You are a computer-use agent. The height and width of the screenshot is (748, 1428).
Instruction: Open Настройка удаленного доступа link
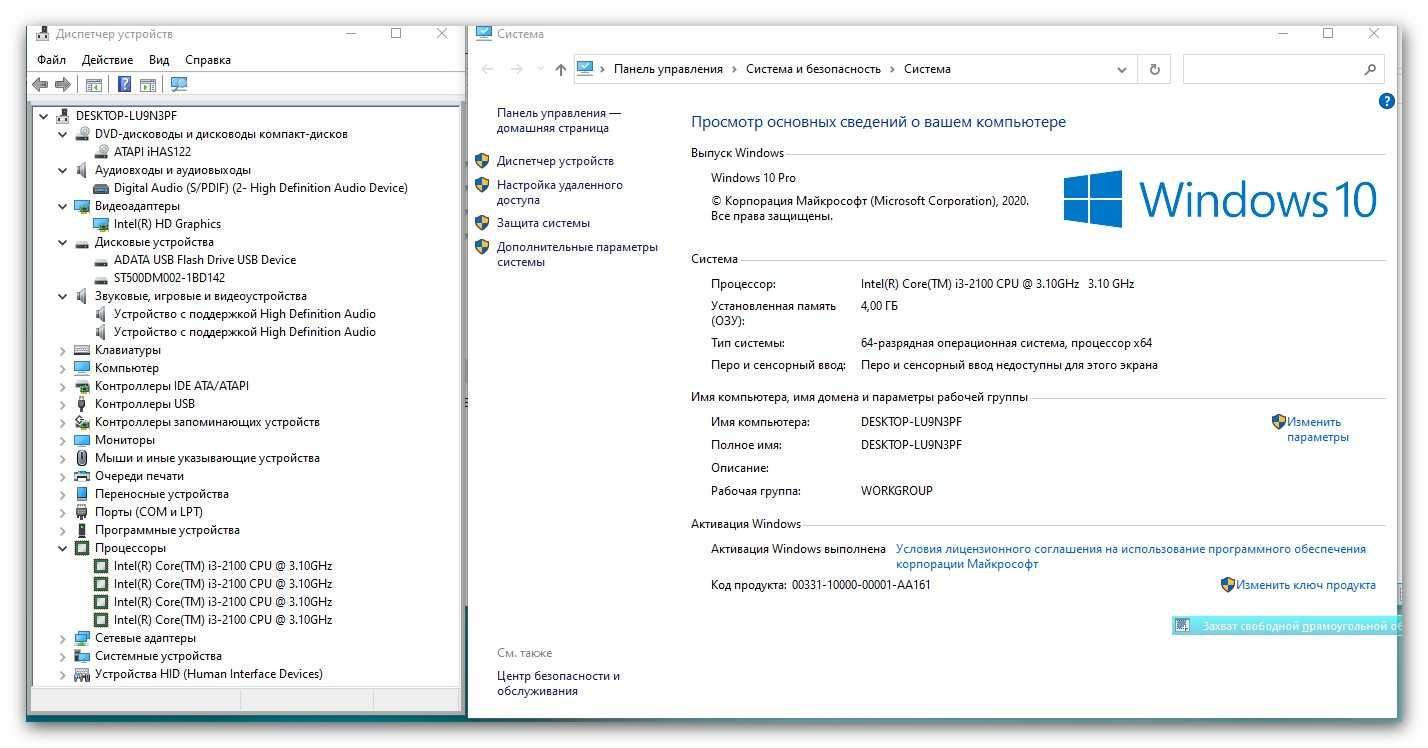(x=559, y=192)
